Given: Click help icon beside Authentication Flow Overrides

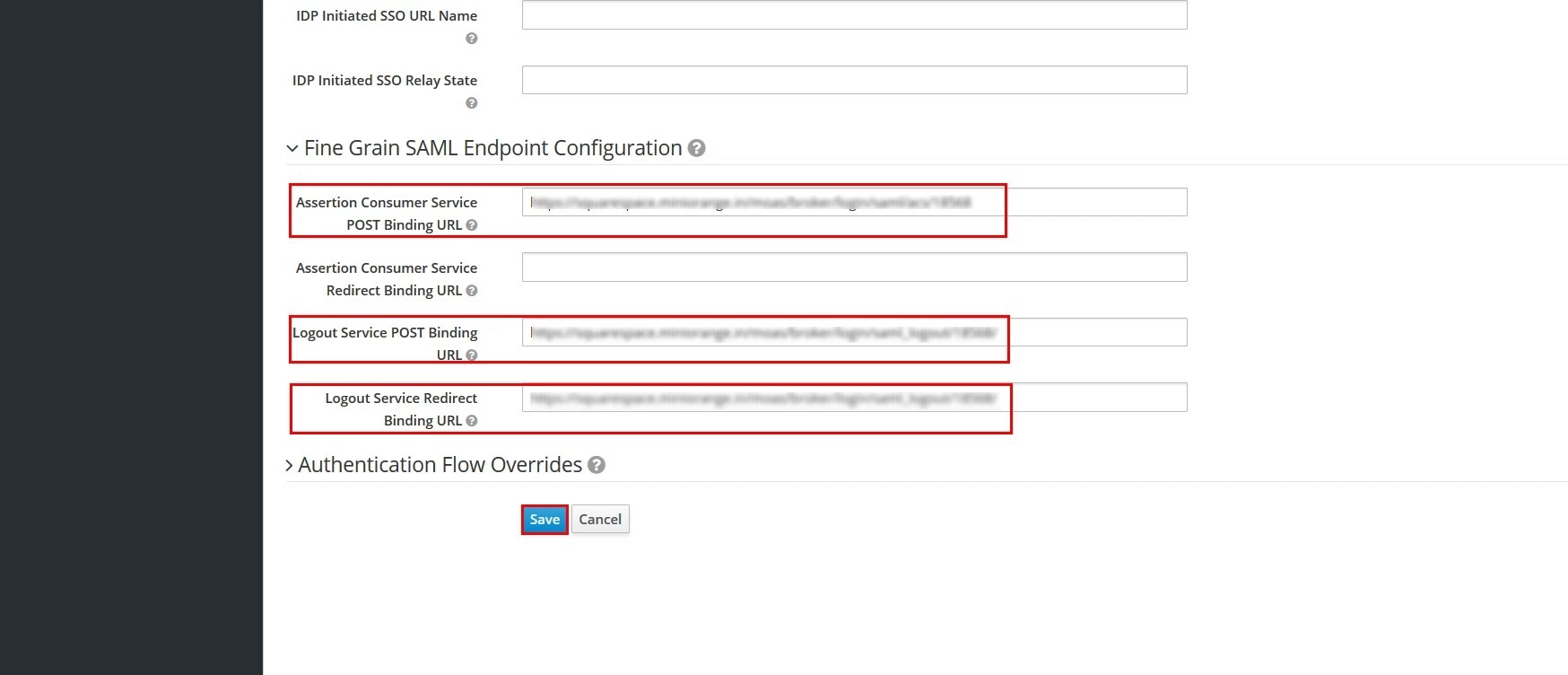Looking at the screenshot, I should click(x=597, y=465).
